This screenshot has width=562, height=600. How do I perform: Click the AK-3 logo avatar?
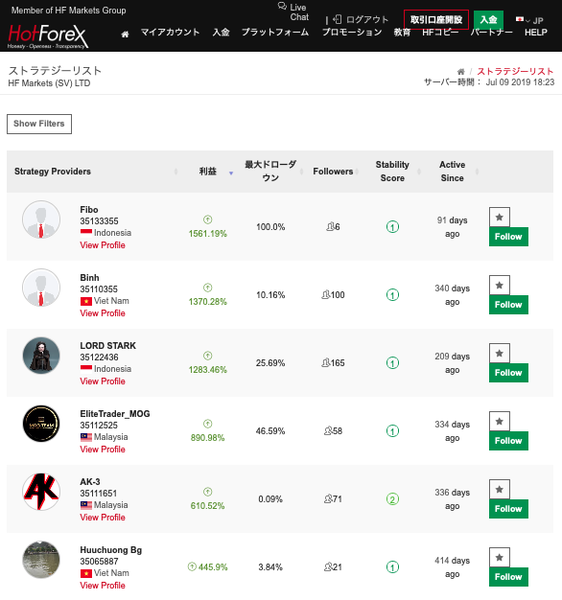click(x=41, y=492)
